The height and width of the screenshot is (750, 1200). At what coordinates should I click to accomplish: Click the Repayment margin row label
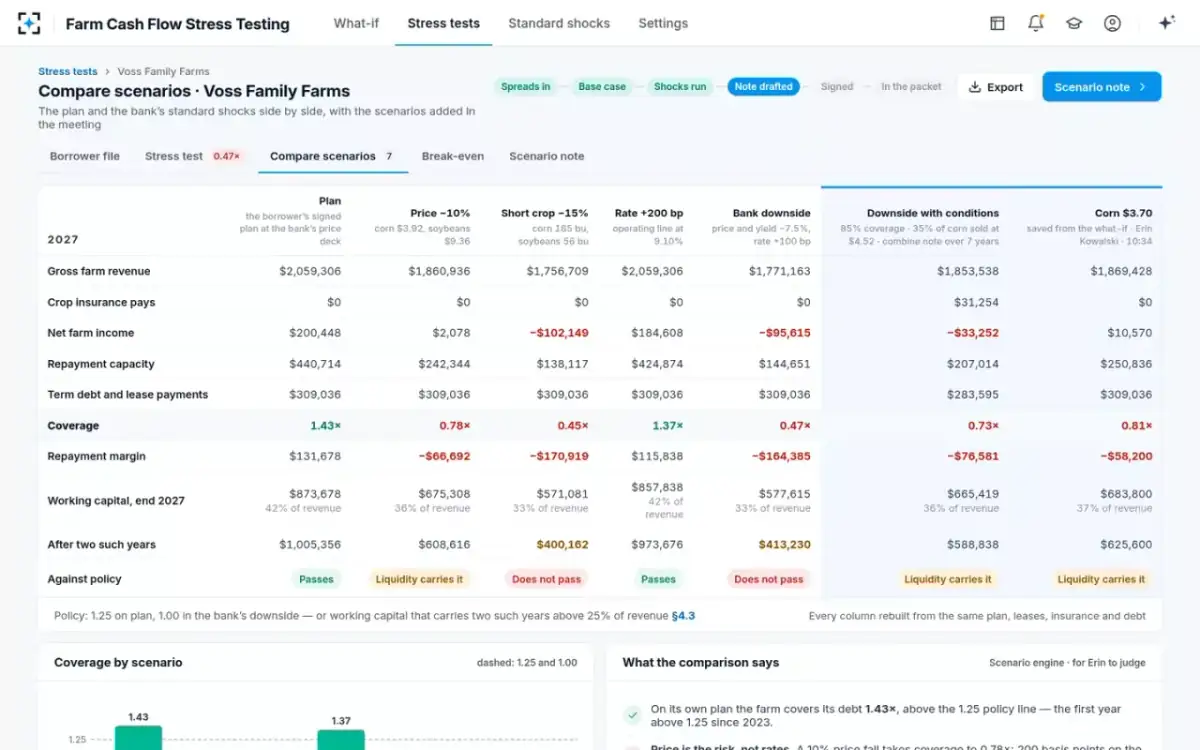click(x=96, y=456)
